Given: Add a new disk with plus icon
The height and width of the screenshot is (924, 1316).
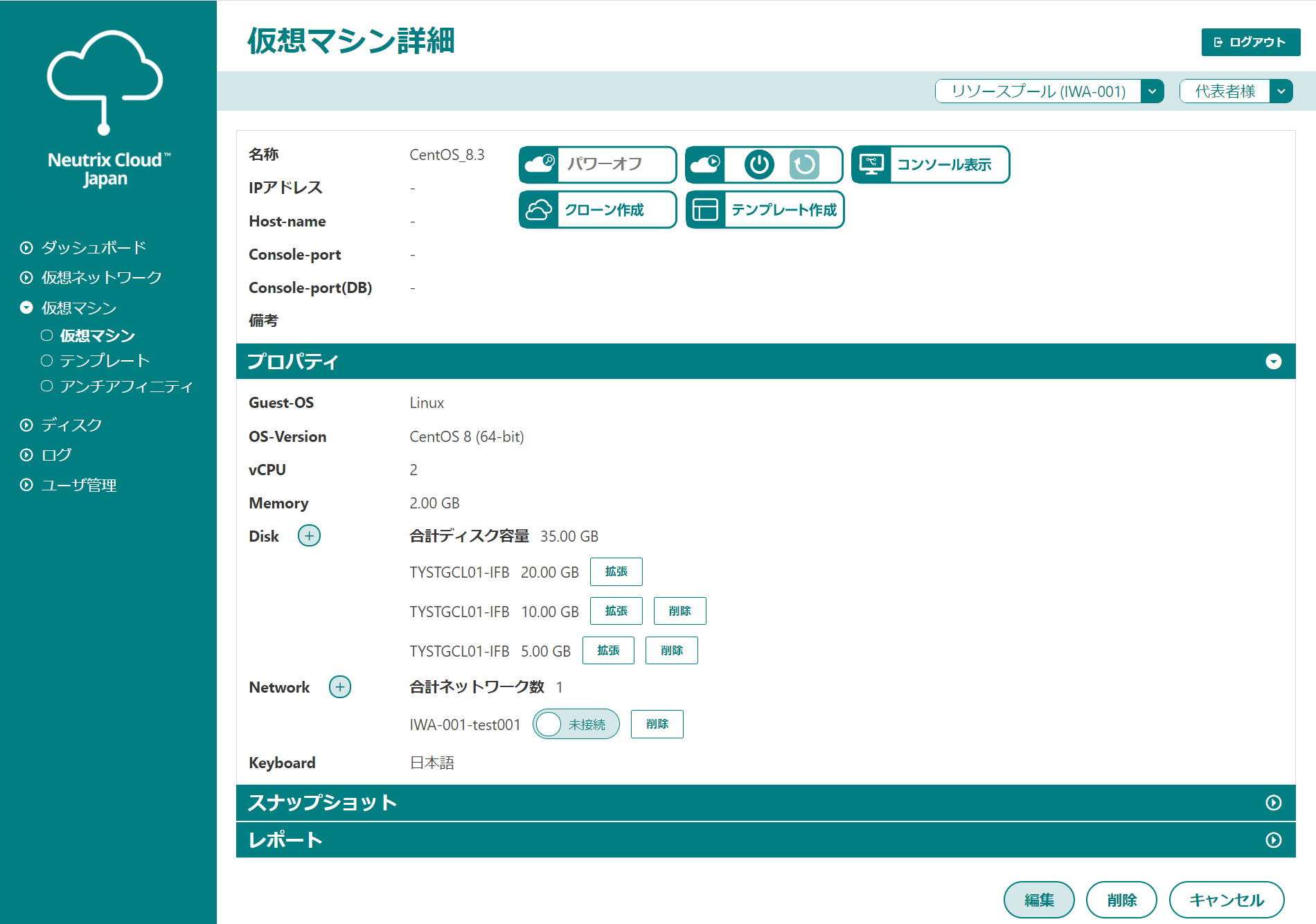Looking at the screenshot, I should tap(309, 535).
